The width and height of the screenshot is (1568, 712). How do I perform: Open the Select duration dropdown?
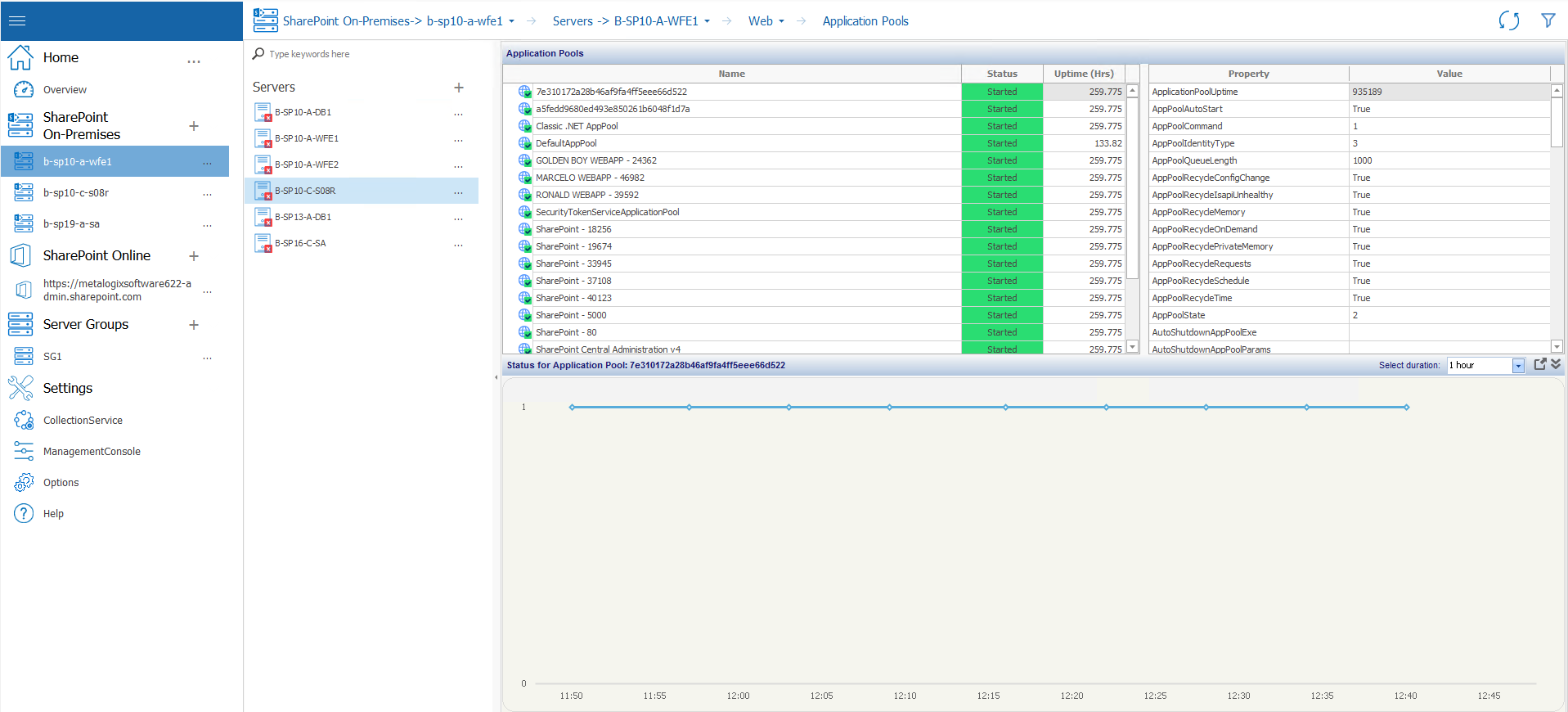1518,366
